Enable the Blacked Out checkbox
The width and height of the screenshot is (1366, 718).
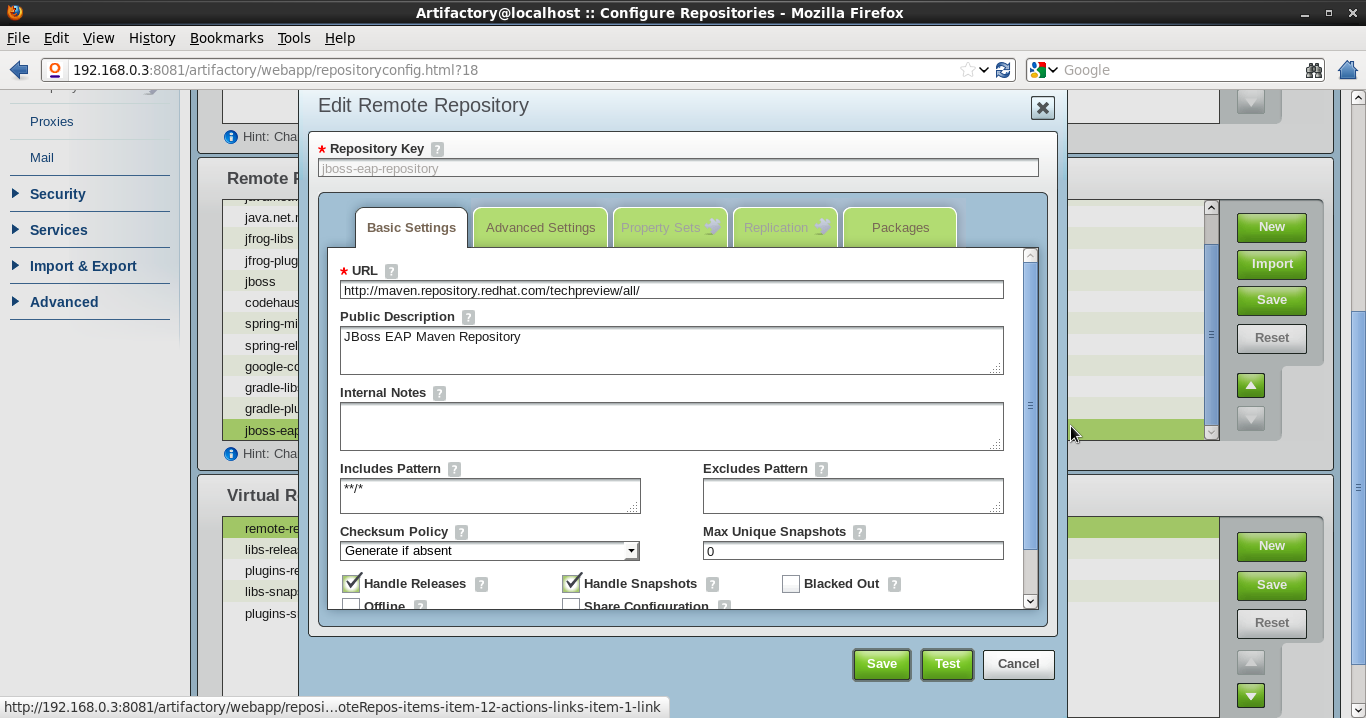[791, 584]
